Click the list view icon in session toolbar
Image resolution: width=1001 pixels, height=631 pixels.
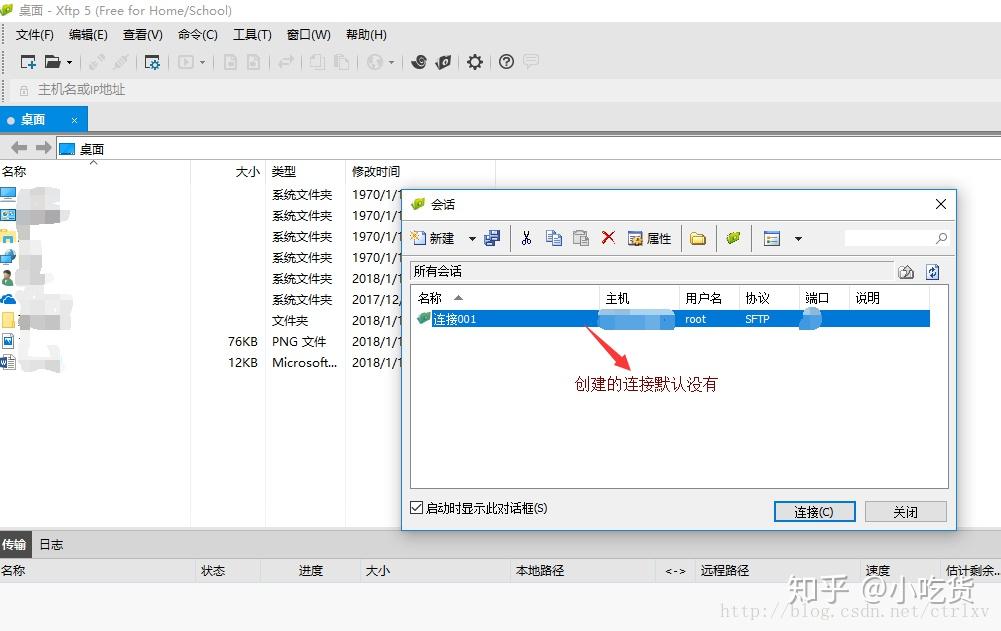772,238
